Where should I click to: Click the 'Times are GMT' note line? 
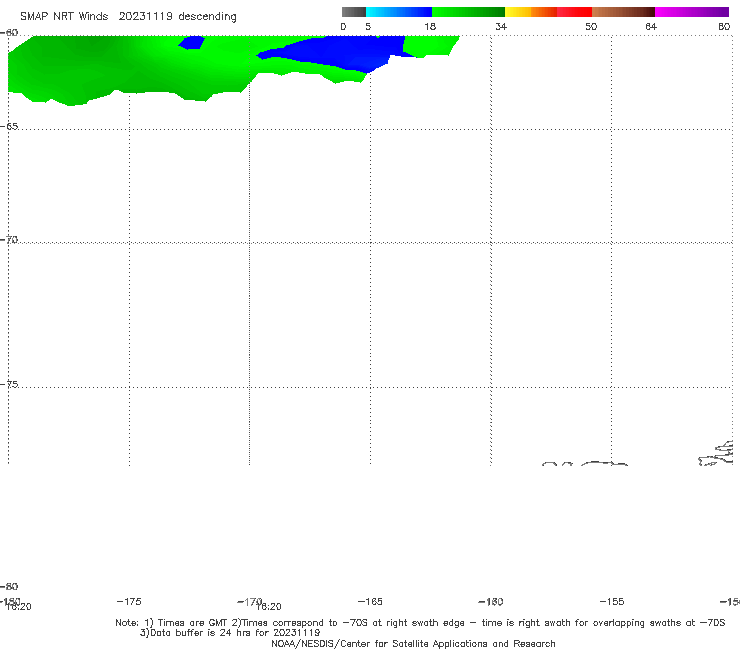click(x=420, y=623)
